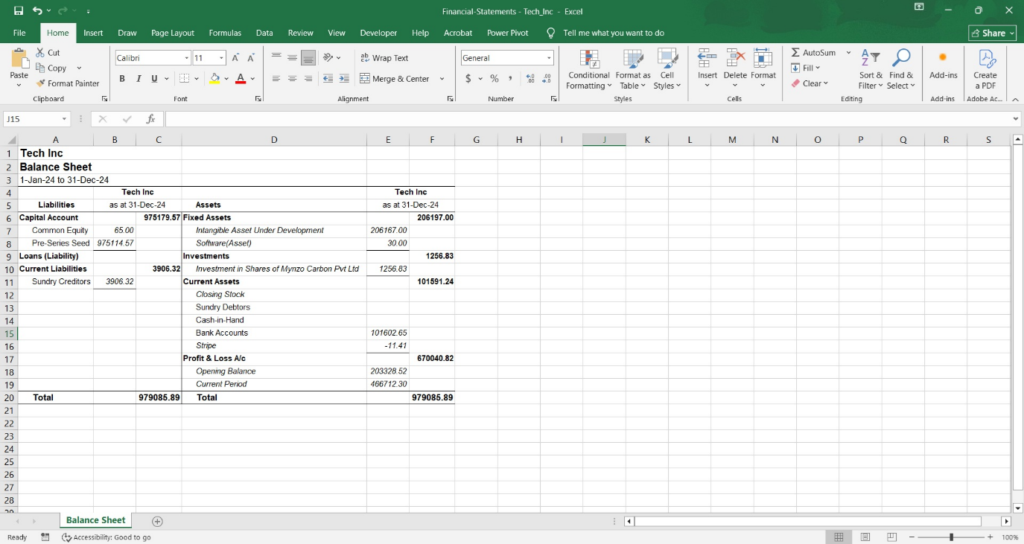The height and width of the screenshot is (544, 1024).
Task: Click the Undo arrow icon
Action: click(37, 11)
